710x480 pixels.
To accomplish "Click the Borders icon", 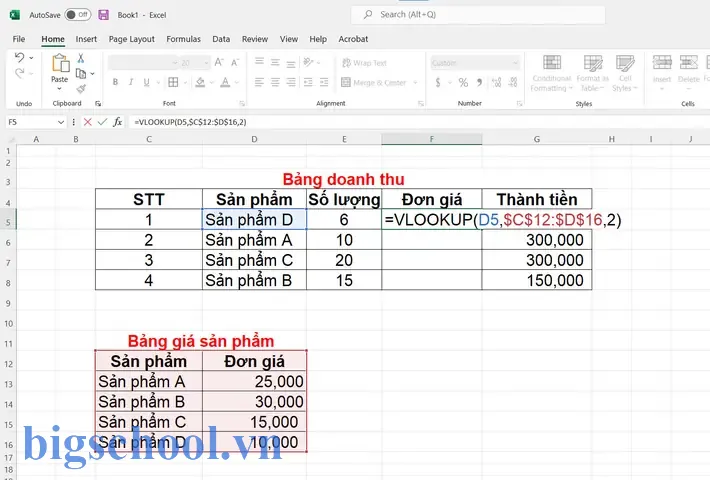I will click(173, 82).
